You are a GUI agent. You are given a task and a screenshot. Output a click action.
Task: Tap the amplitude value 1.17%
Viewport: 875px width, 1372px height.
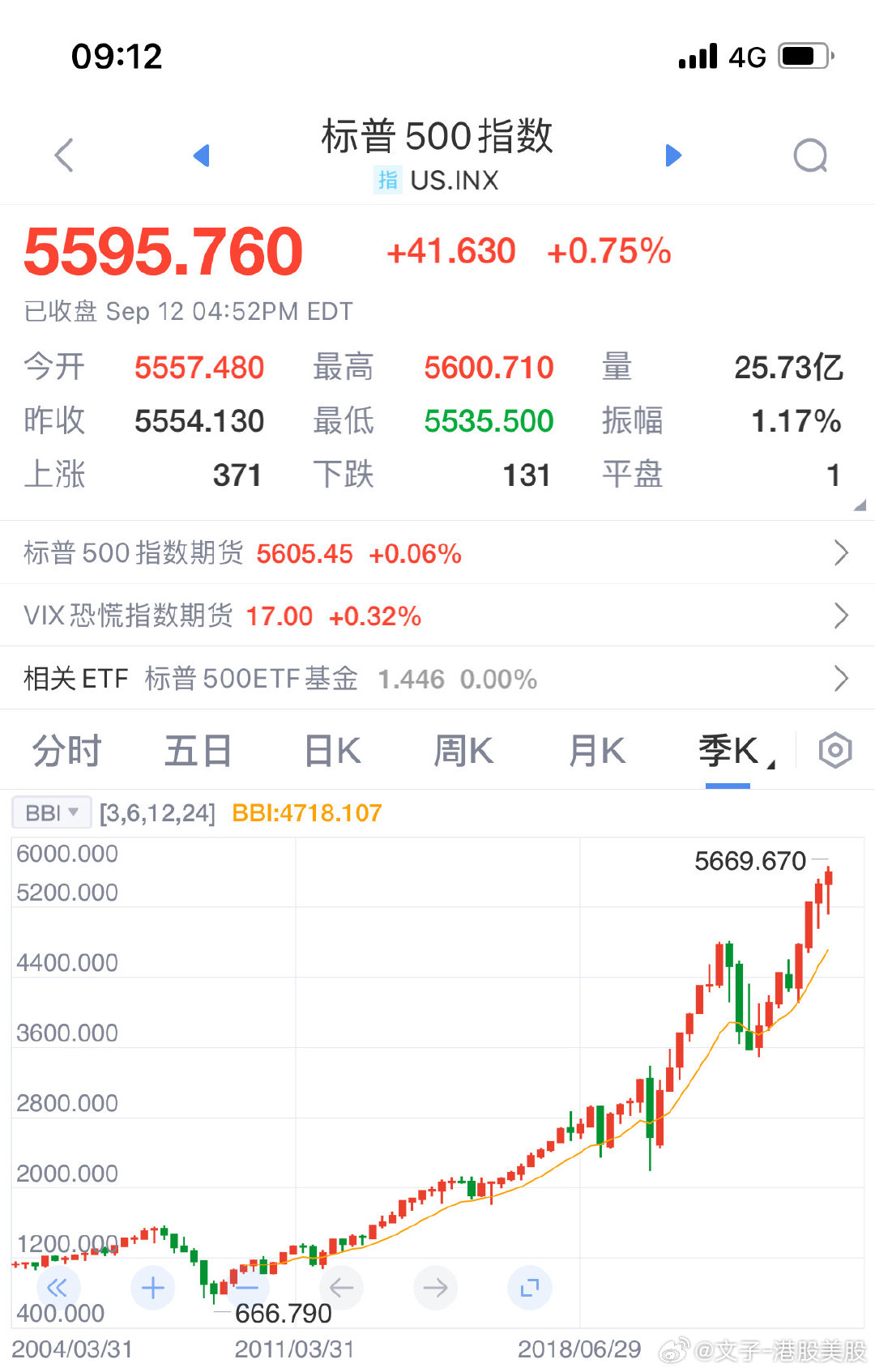coord(796,421)
